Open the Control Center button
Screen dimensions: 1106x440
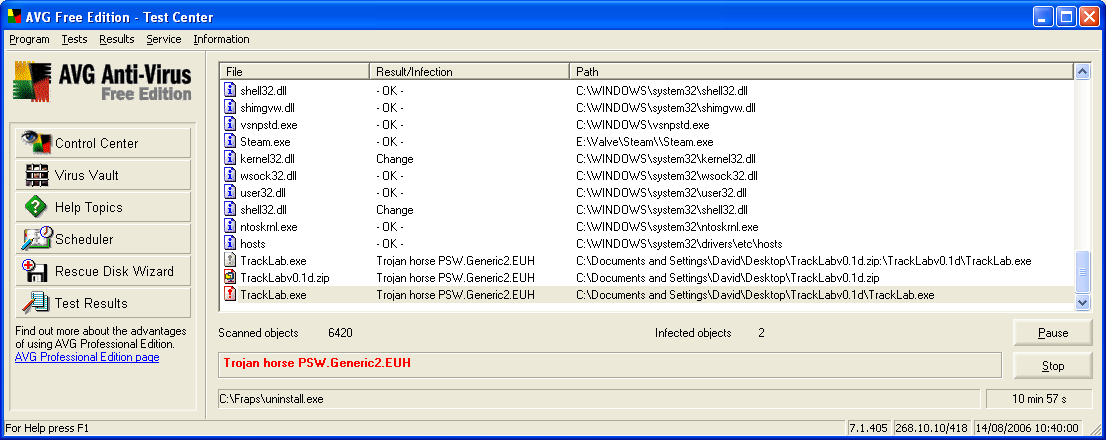point(103,143)
